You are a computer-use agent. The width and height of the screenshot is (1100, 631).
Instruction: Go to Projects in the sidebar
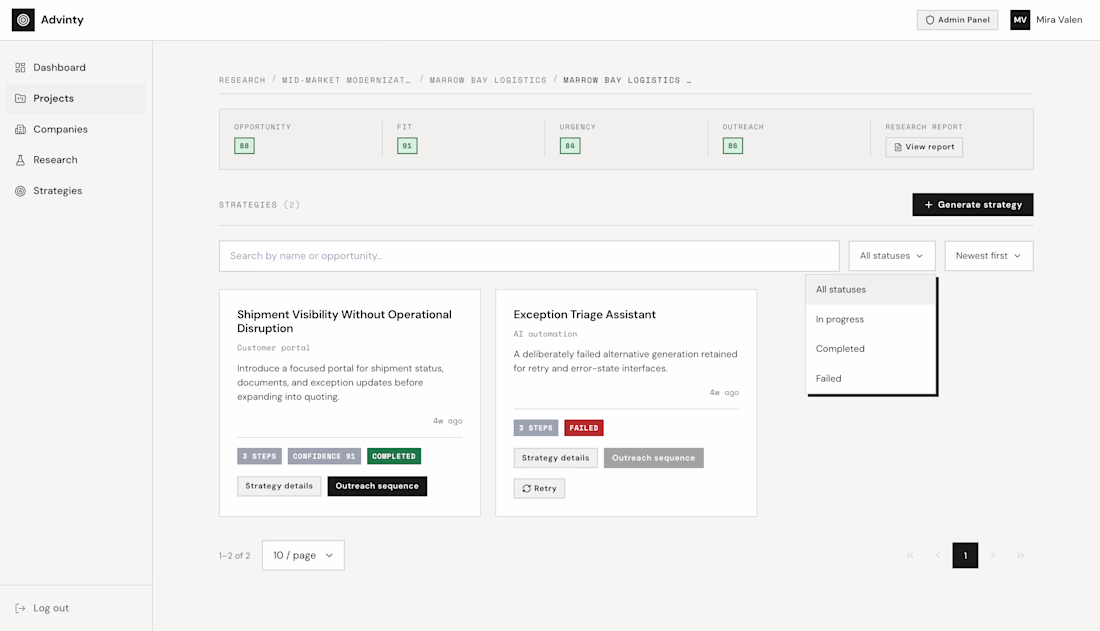pos(76,98)
